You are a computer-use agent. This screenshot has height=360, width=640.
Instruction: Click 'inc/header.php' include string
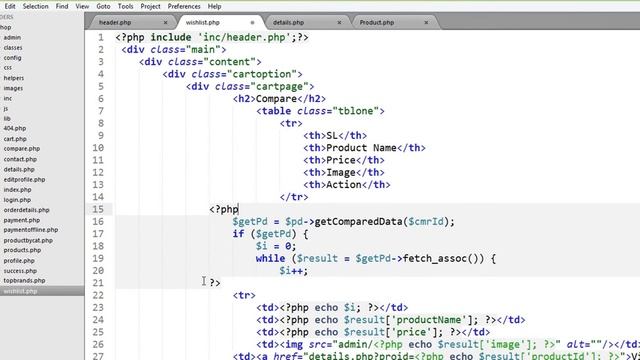[244, 38]
